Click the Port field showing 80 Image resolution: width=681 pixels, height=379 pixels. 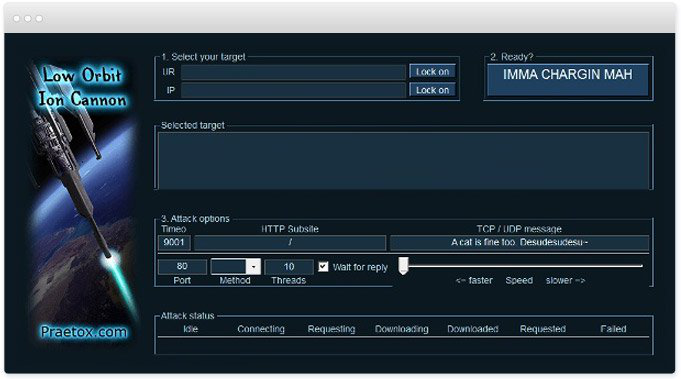click(182, 267)
